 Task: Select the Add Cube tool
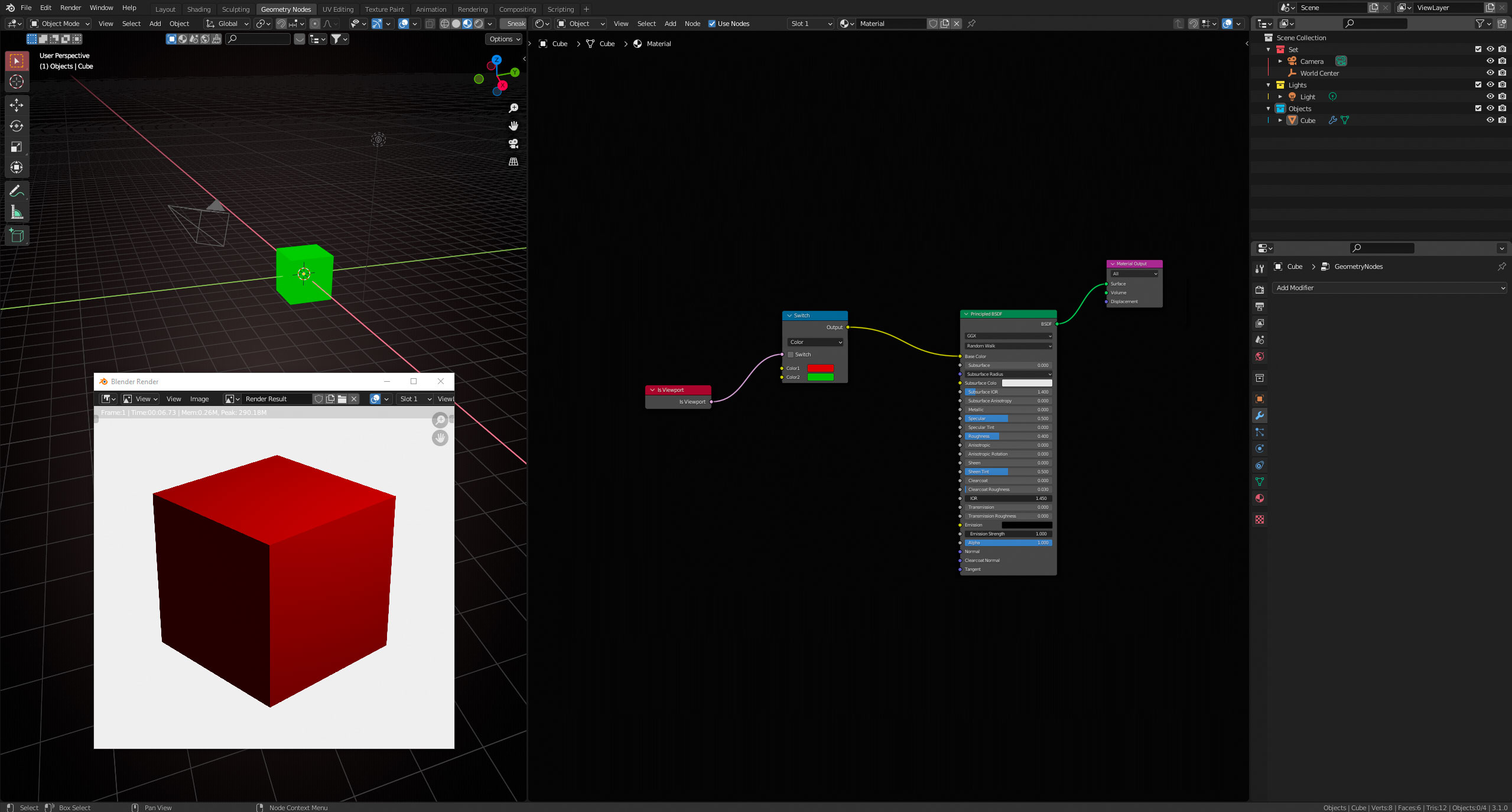point(17,236)
